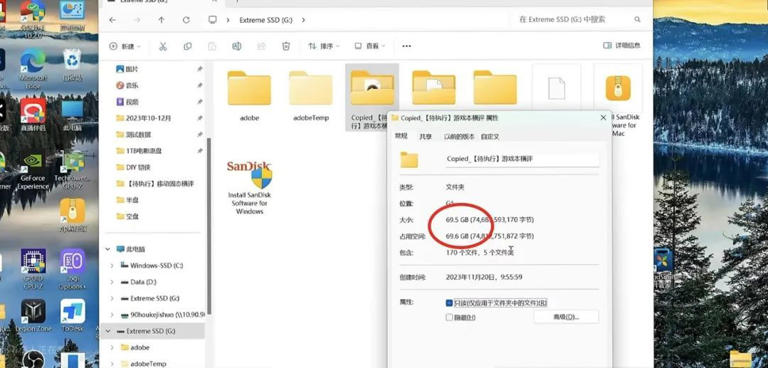This screenshot has height=368, width=768.
Task: Click the folder name field in properties
Action: pyautogui.click(x=522, y=159)
